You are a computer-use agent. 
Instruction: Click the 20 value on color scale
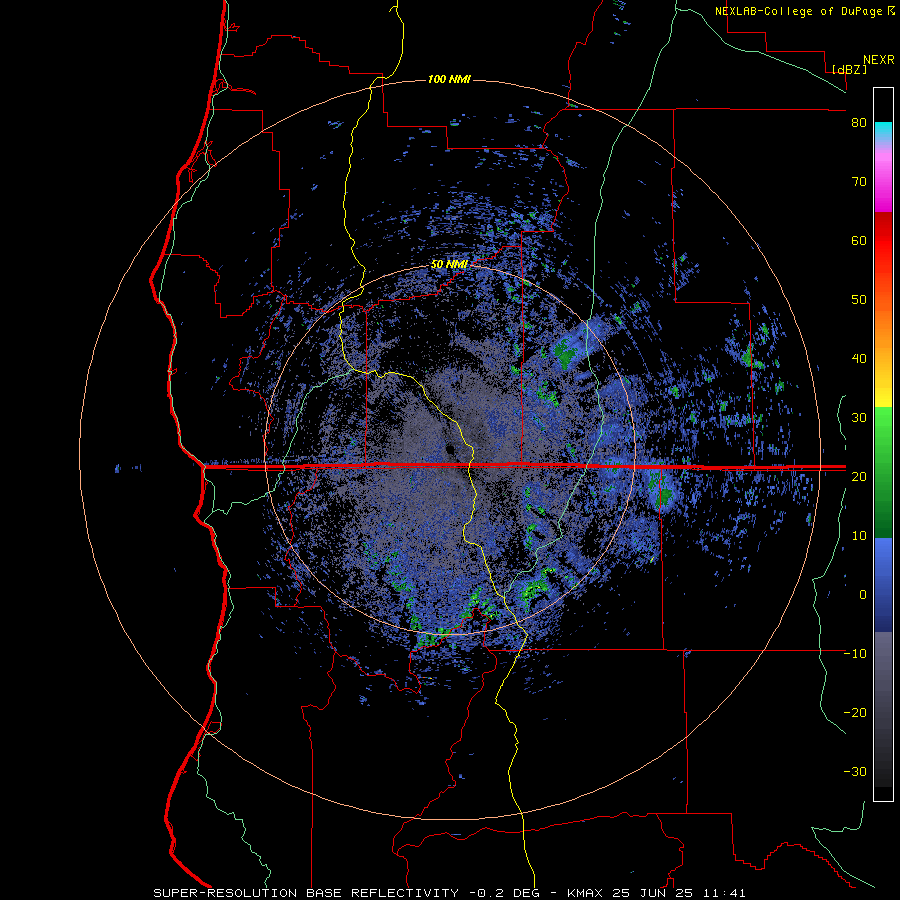859,476
